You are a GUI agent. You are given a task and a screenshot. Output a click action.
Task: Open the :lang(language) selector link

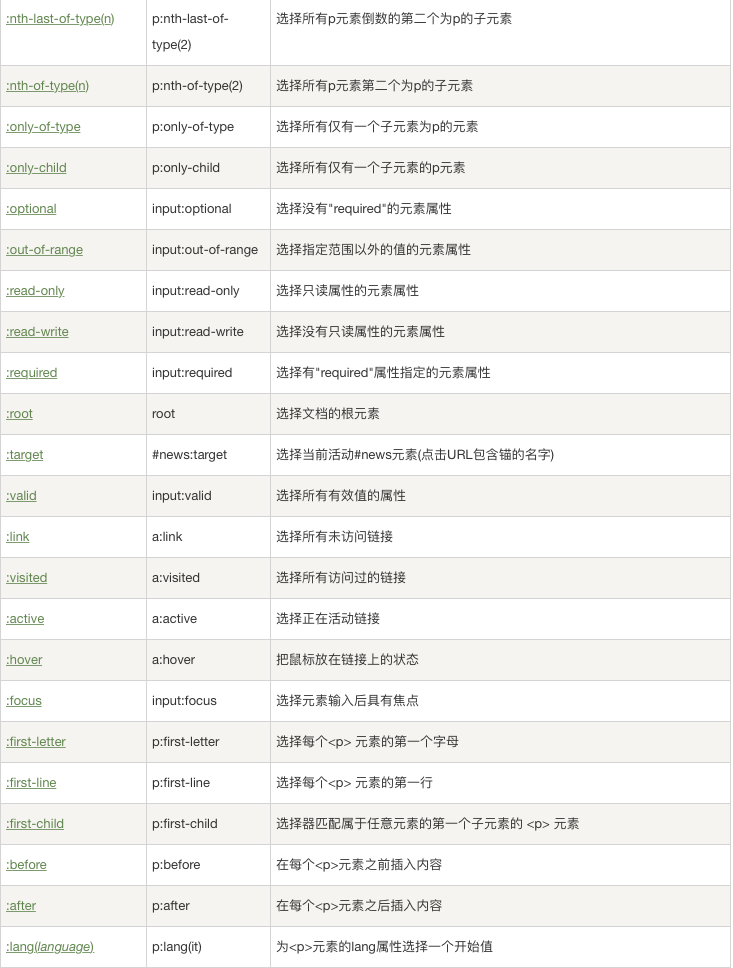pos(50,947)
